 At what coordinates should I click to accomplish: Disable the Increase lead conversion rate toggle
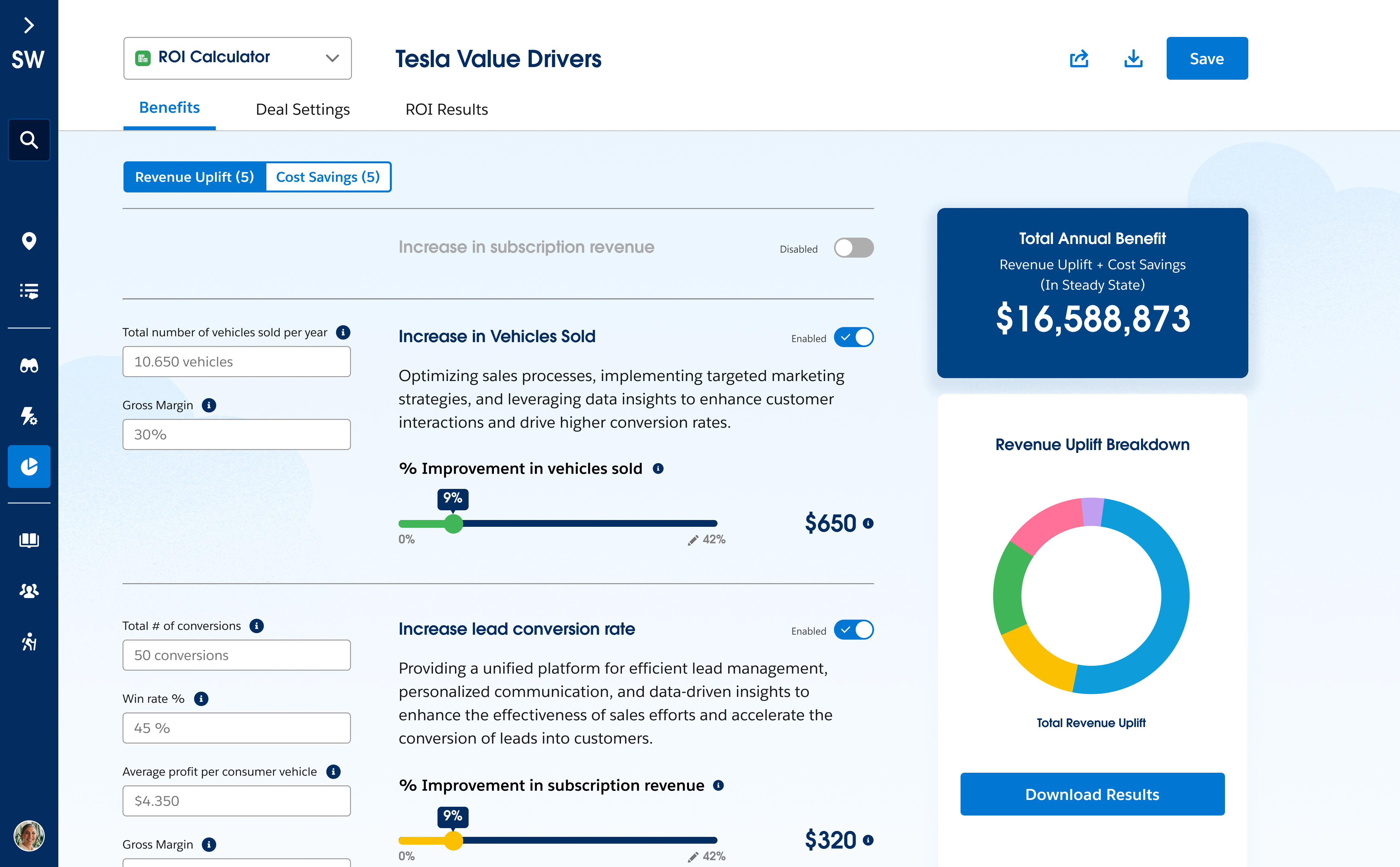(853, 630)
